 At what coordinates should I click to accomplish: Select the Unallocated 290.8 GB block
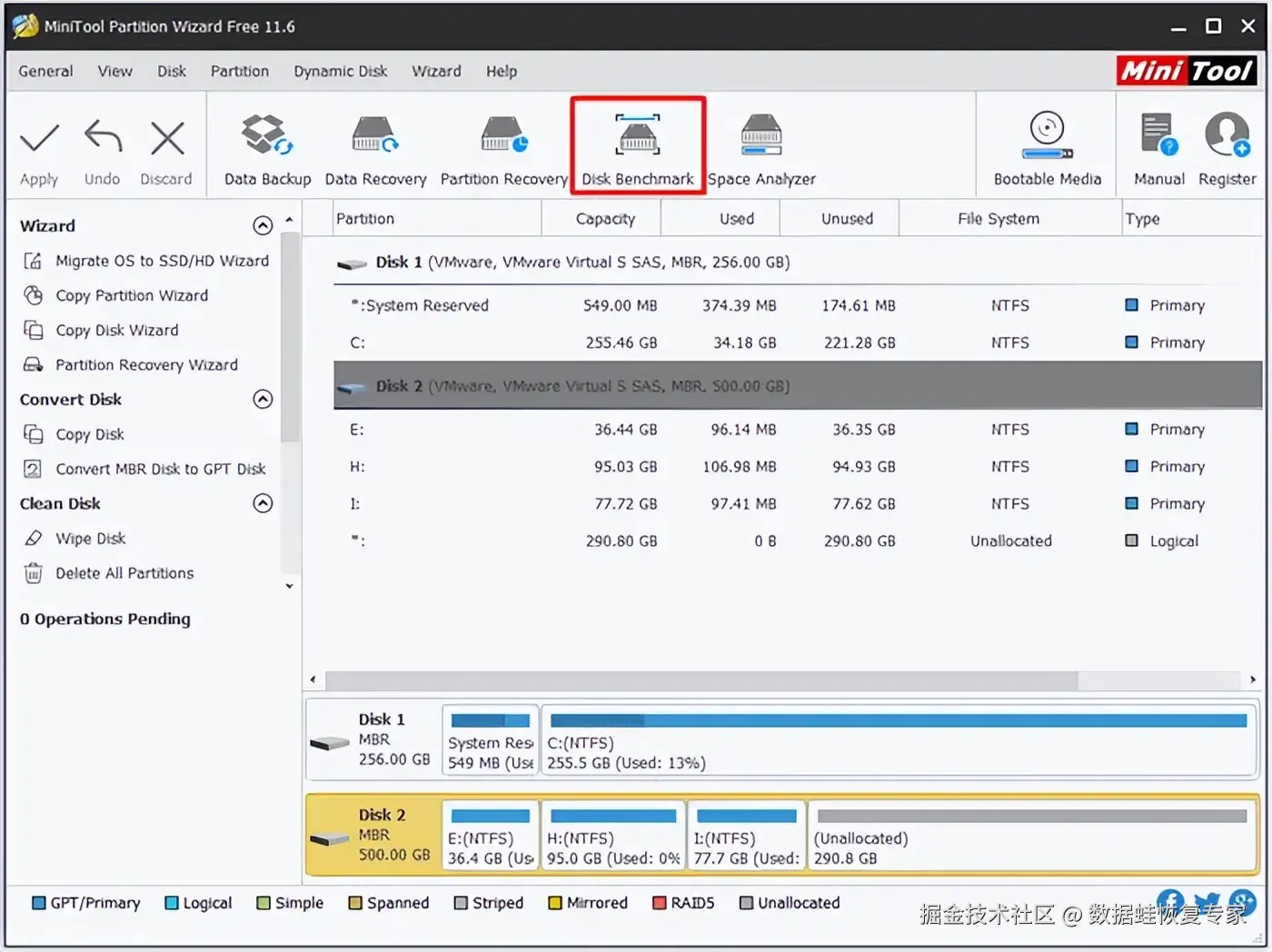point(1032,836)
